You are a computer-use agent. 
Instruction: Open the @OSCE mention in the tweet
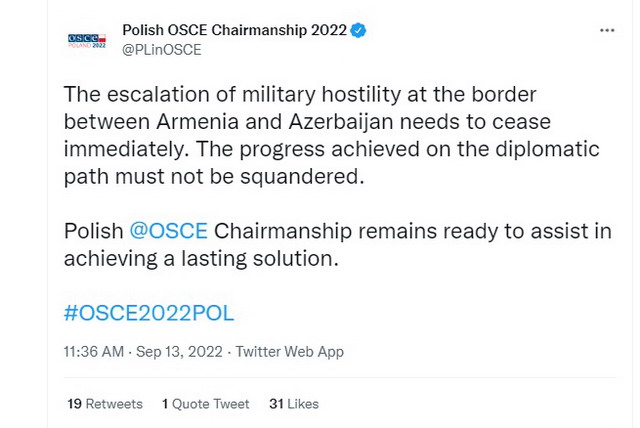pyautogui.click(x=168, y=231)
